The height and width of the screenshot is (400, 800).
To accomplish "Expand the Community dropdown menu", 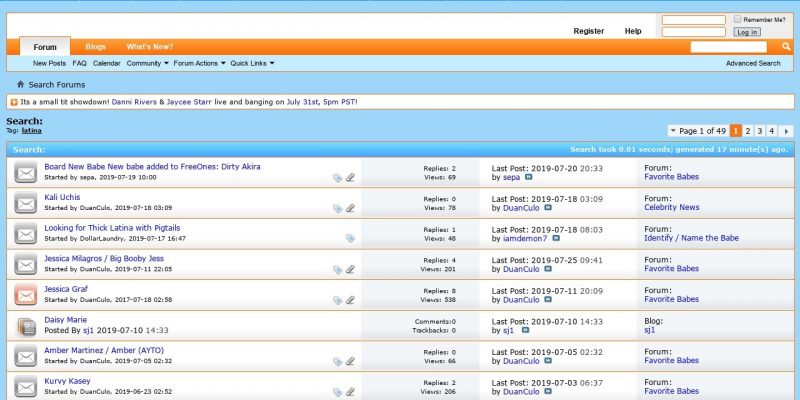I will click(147, 63).
